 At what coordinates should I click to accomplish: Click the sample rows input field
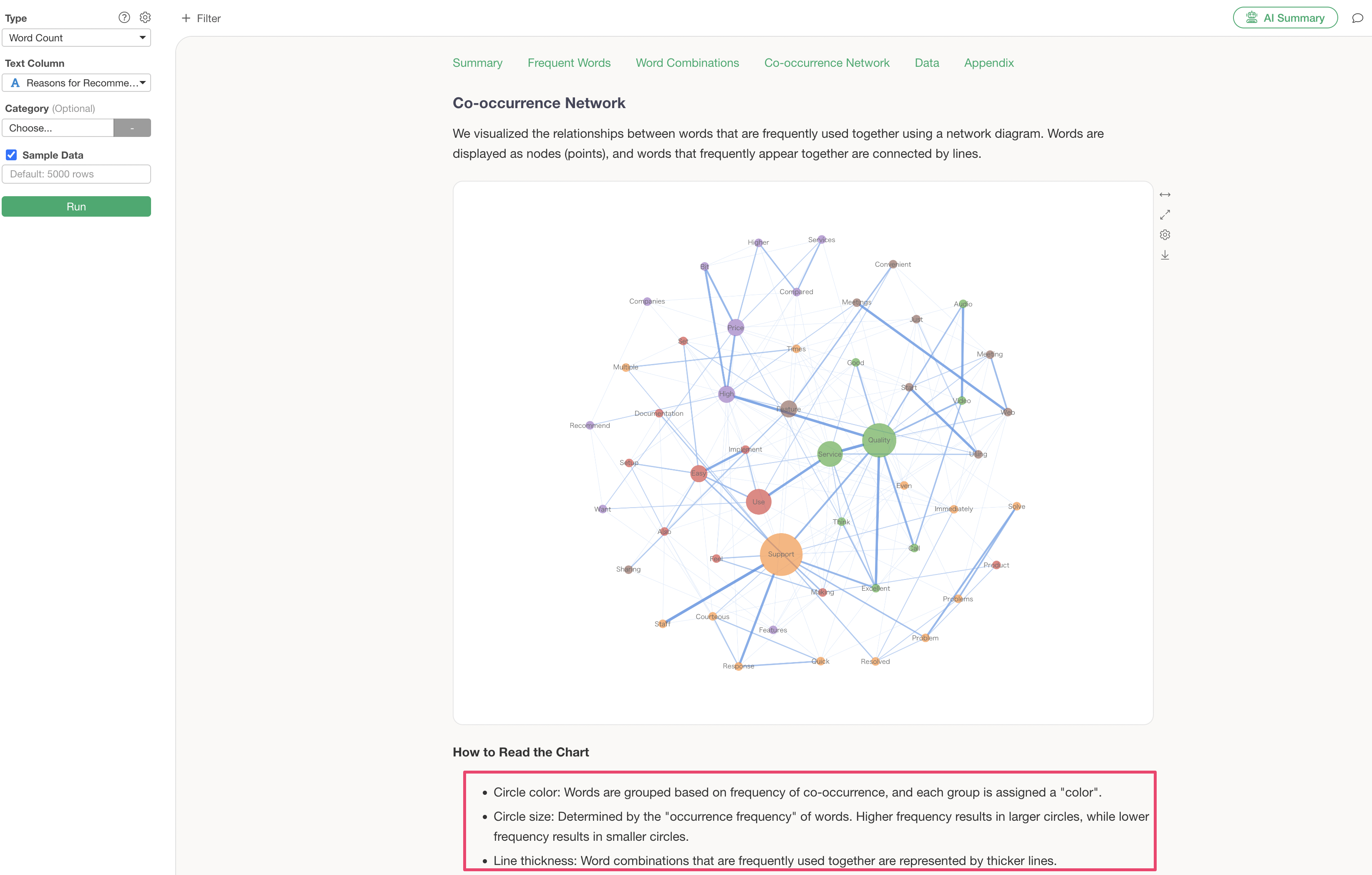pyautogui.click(x=76, y=174)
